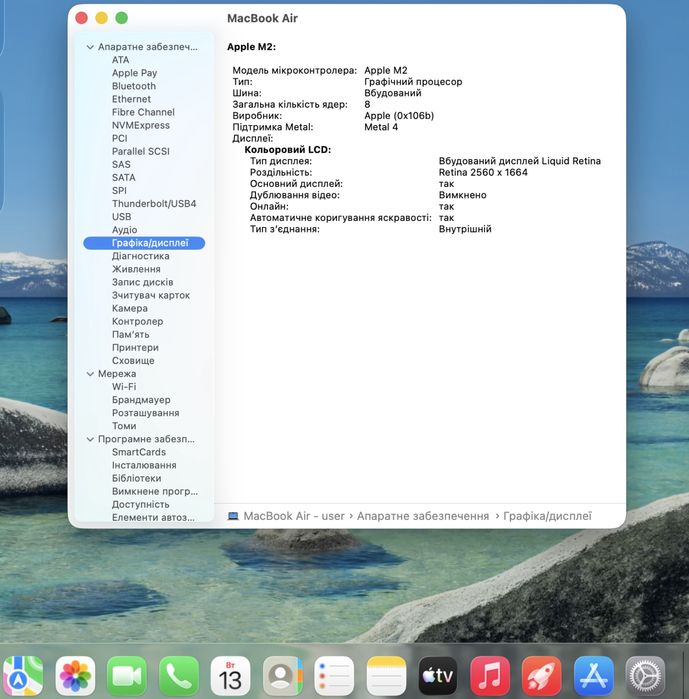Select Thunderbolt/USB4 in the sidebar
689x699 pixels.
coord(154,204)
